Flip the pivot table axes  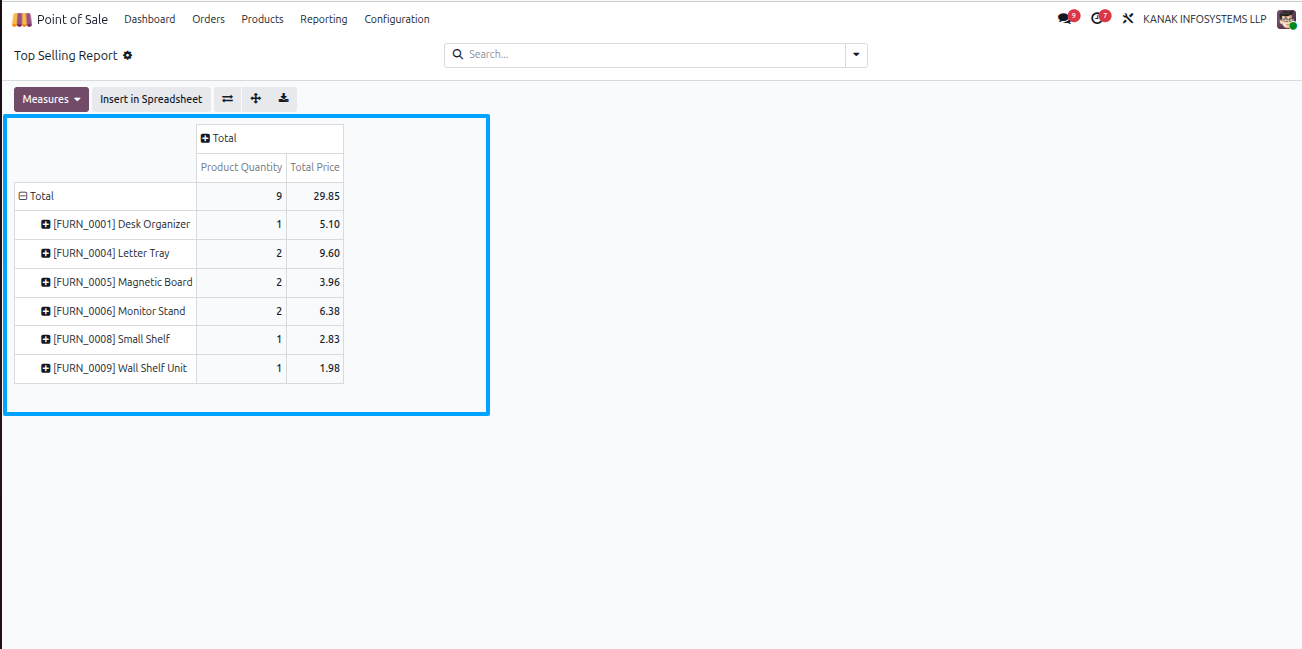pos(227,99)
